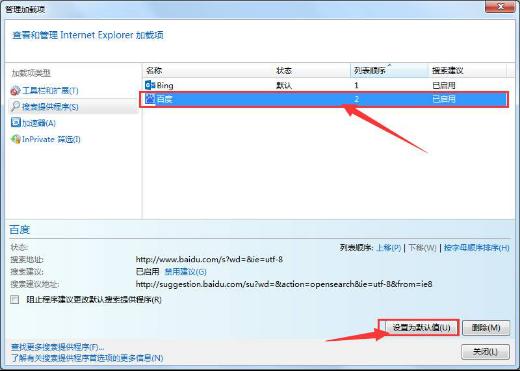Click the 按字母顺序排序(H) link

[477, 248]
